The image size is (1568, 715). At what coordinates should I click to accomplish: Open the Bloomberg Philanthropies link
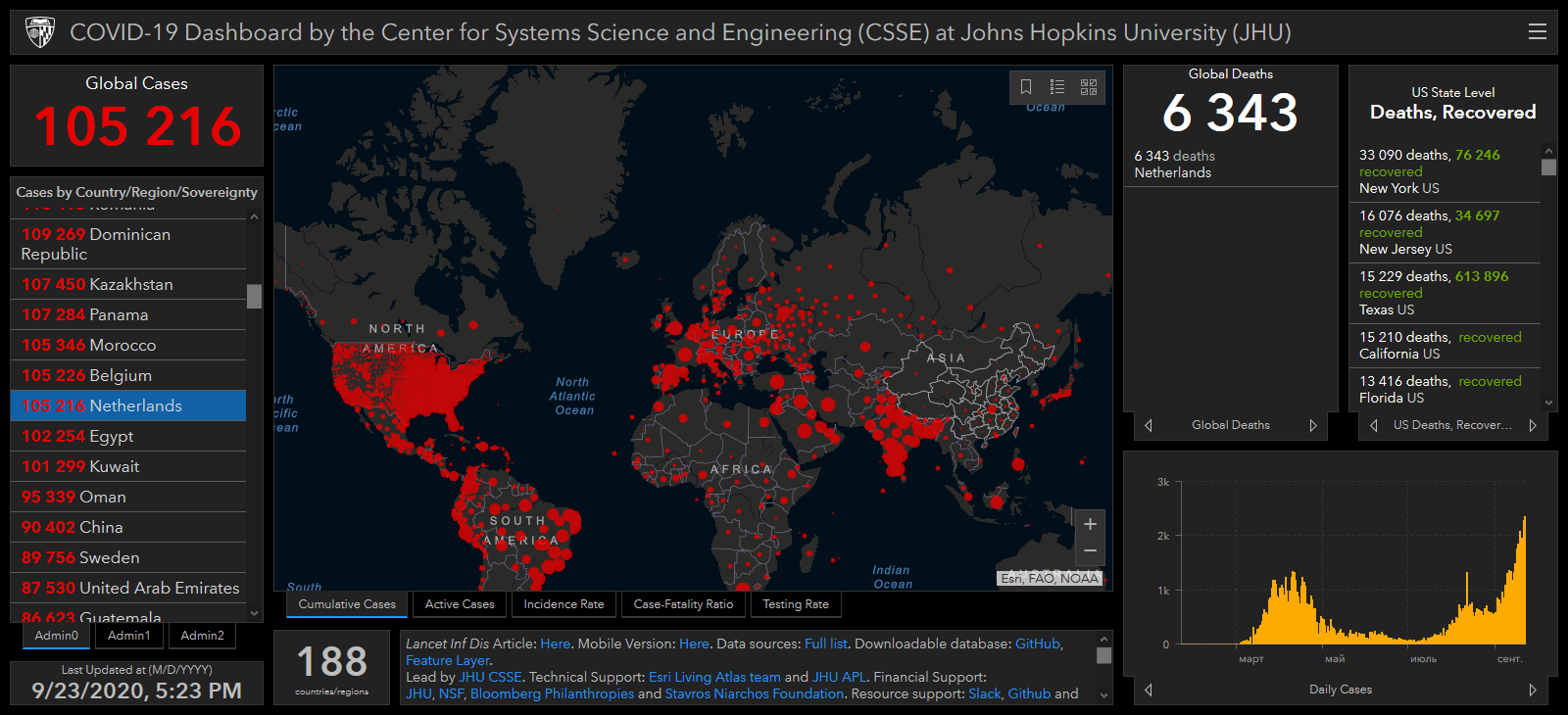(552, 693)
